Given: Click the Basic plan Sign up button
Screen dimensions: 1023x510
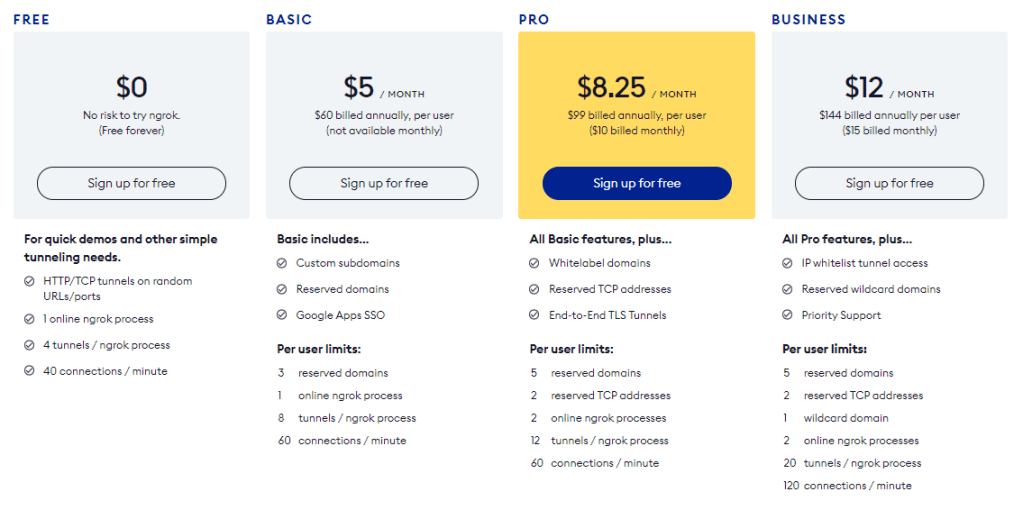Looking at the screenshot, I should pyautogui.click(x=384, y=183).
